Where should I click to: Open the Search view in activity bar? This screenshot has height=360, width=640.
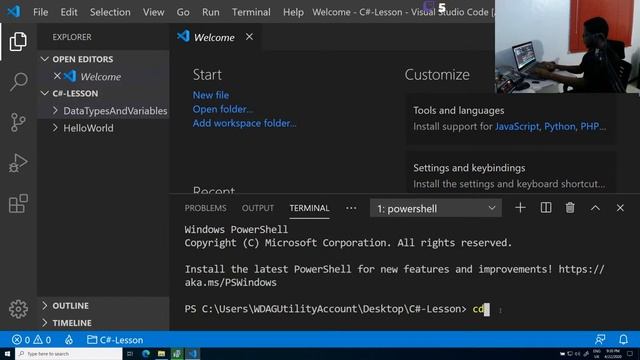pyautogui.click(x=18, y=82)
